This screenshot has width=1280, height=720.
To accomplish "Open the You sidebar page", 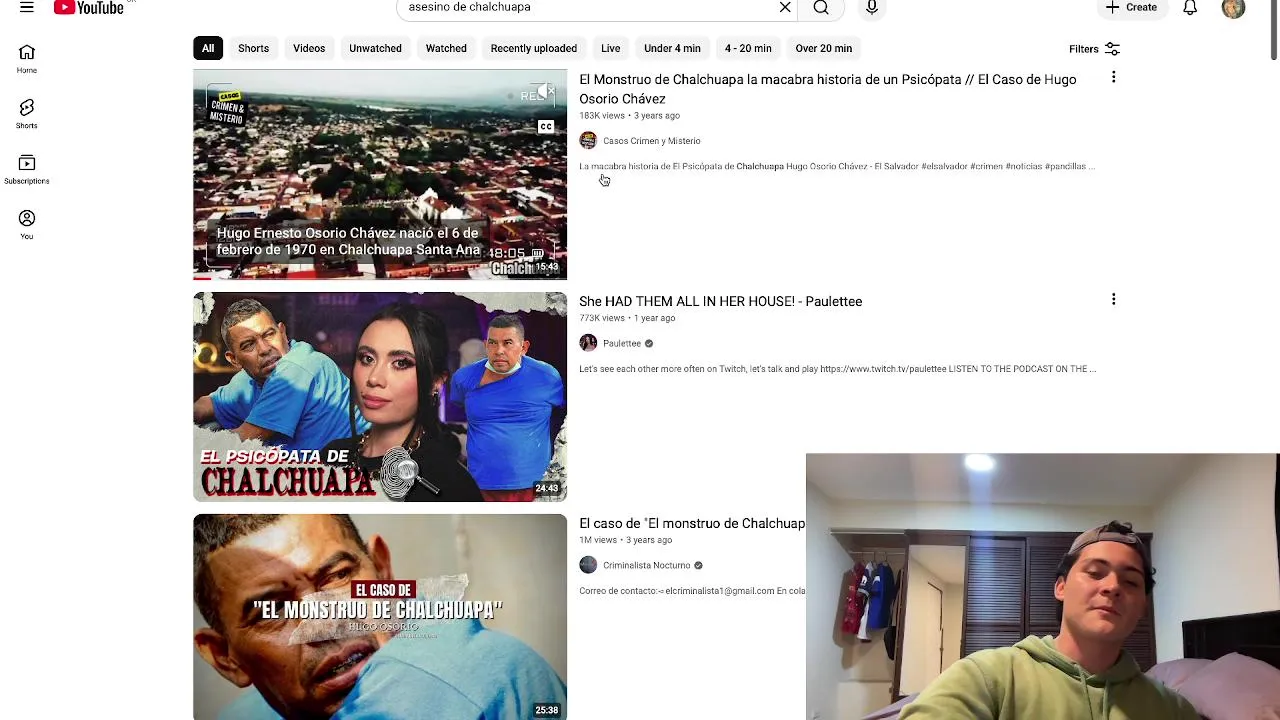I will [27, 226].
